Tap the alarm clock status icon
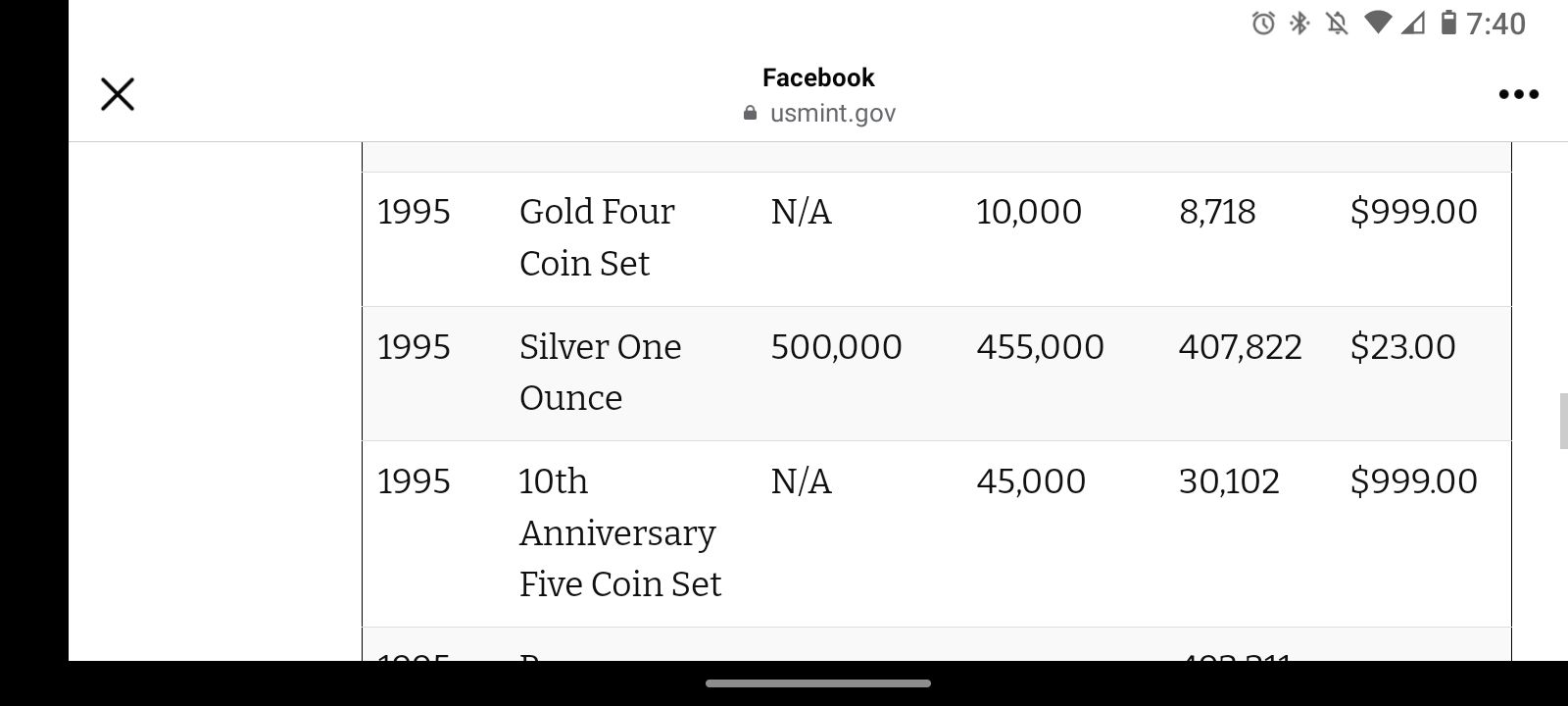Image resolution: width=1568 pixels, height=706 pixels. pyautogui.click(x=1263, y=23)
